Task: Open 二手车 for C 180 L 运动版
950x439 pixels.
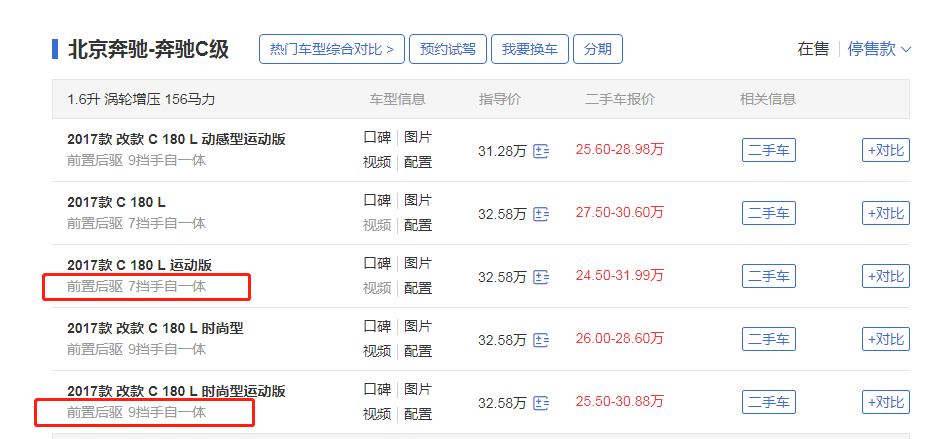Action: [769, 276]
